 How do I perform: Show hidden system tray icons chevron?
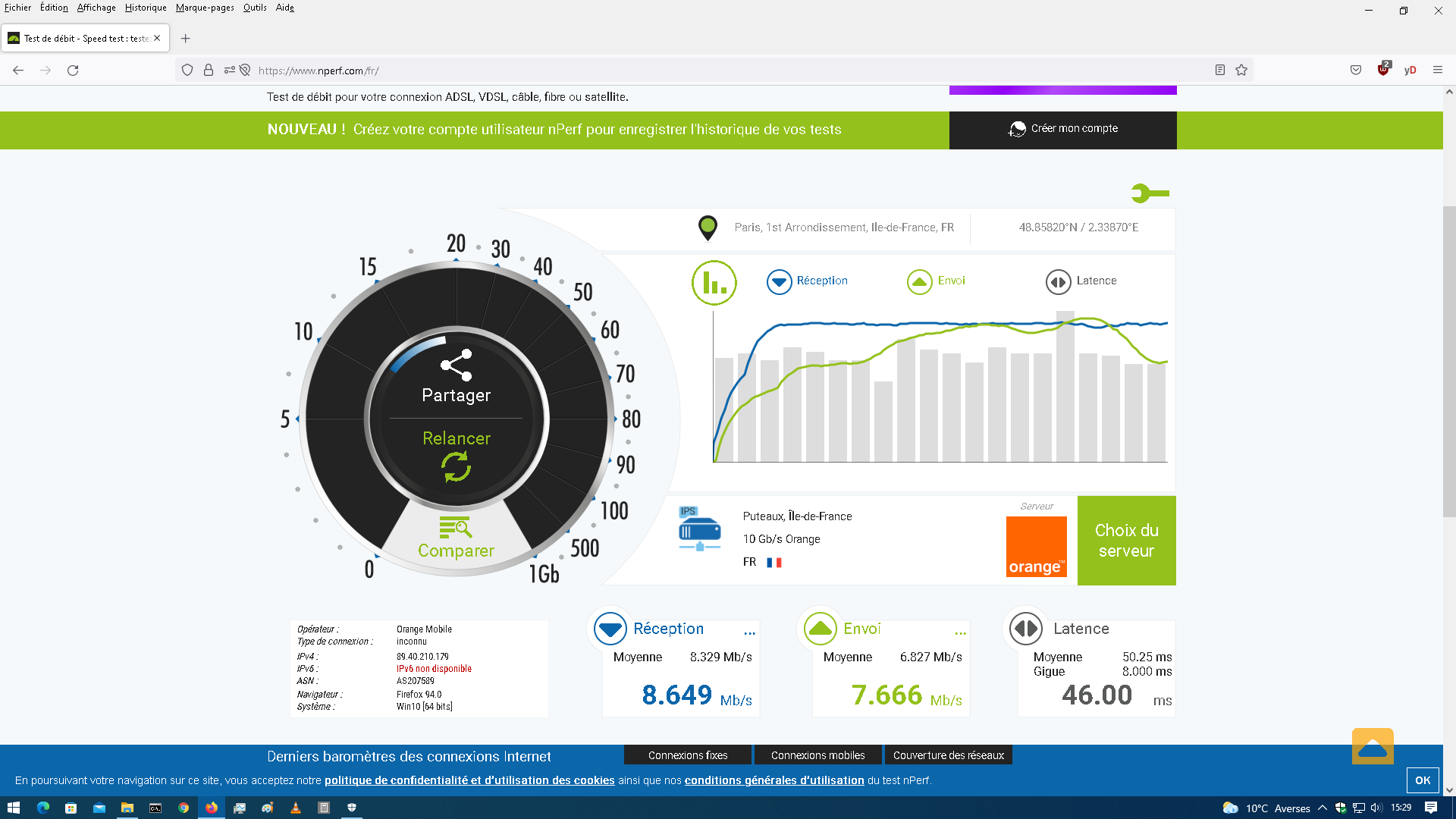pyautogui.click(x=1322, y=808)
